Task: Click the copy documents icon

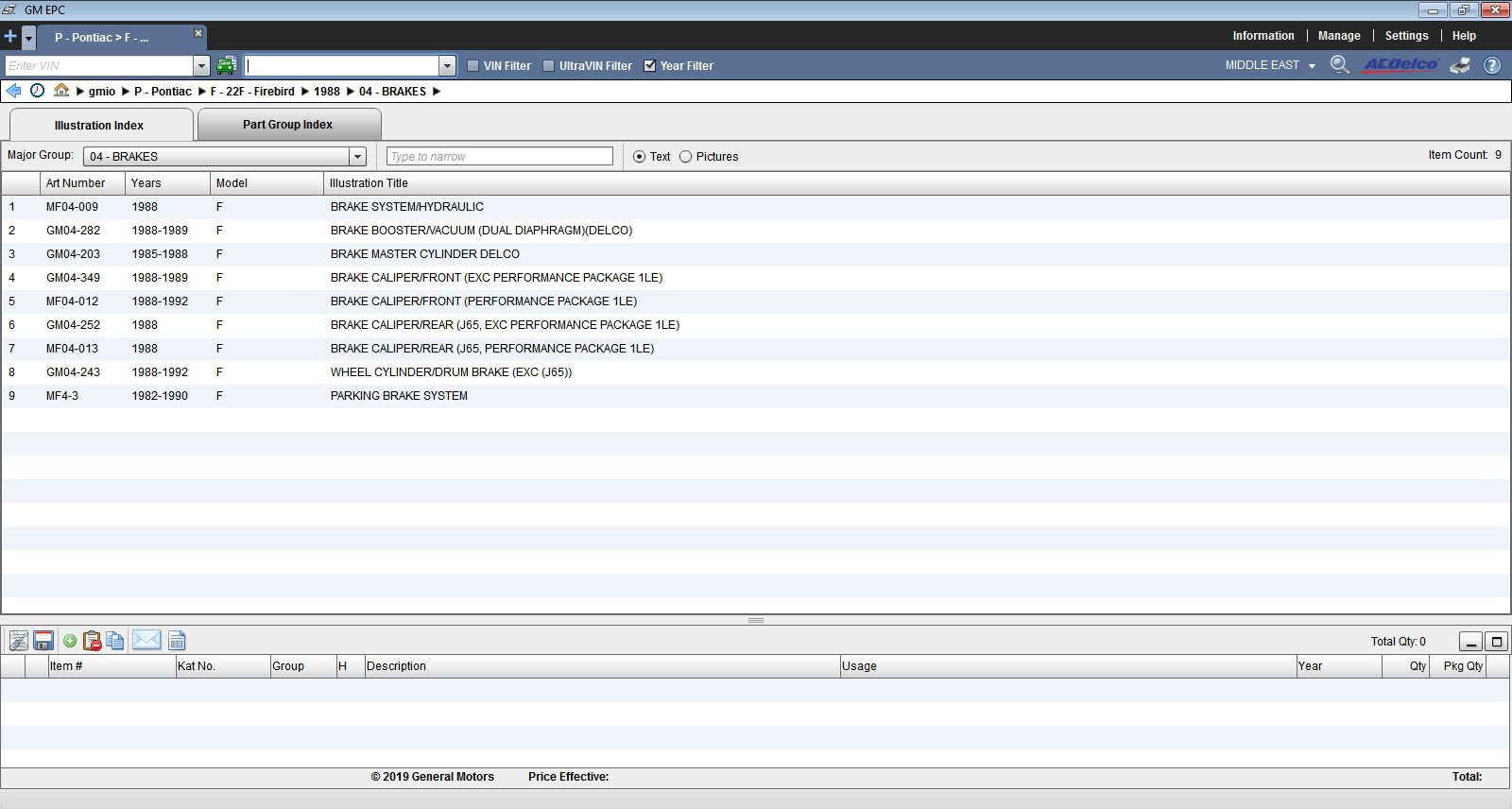Action: tap(115, 641)
